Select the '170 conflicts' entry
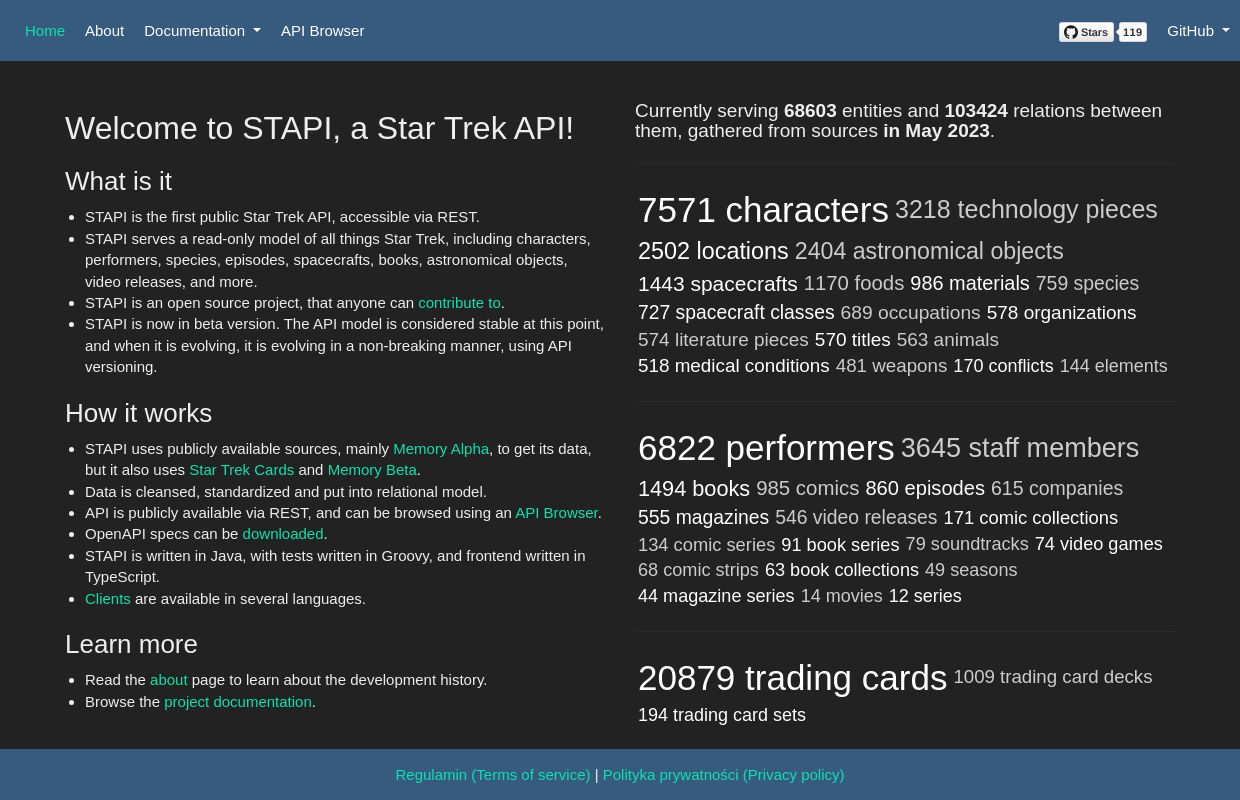This screenshot has width=1240, height=800. coord(1003,366)
